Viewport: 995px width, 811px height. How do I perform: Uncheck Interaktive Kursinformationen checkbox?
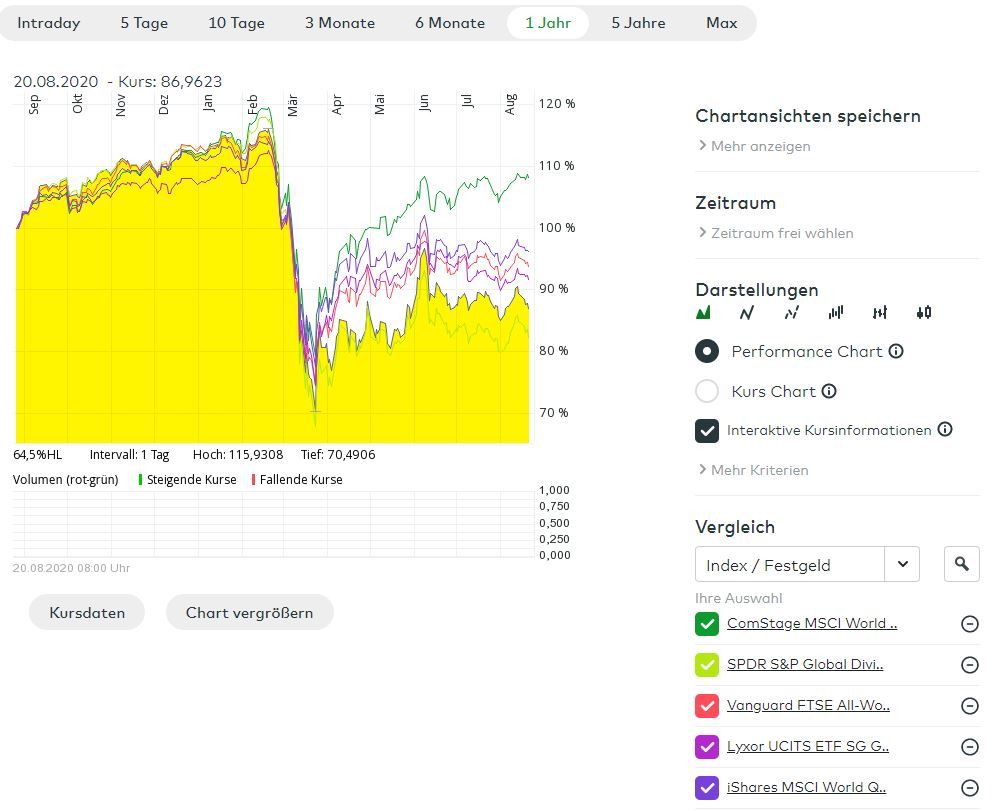tap(707, 430)
